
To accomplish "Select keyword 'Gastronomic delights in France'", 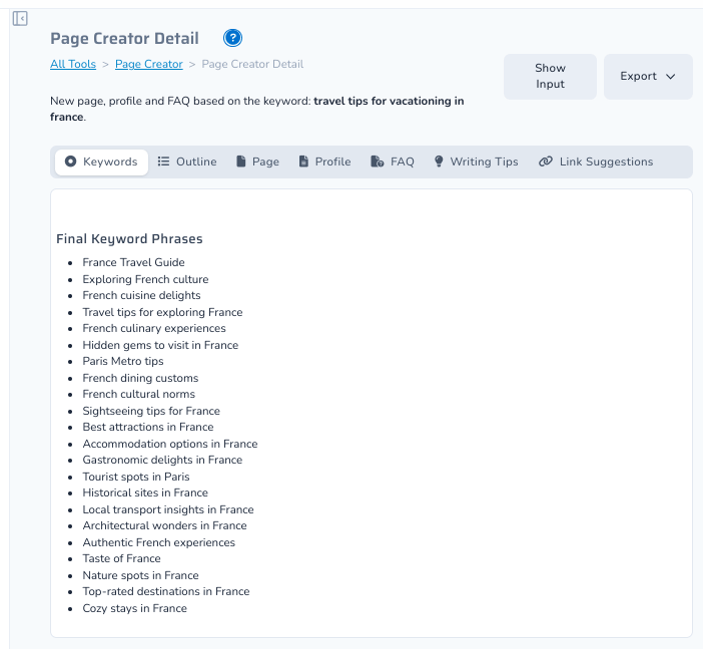I will point(163,460).
